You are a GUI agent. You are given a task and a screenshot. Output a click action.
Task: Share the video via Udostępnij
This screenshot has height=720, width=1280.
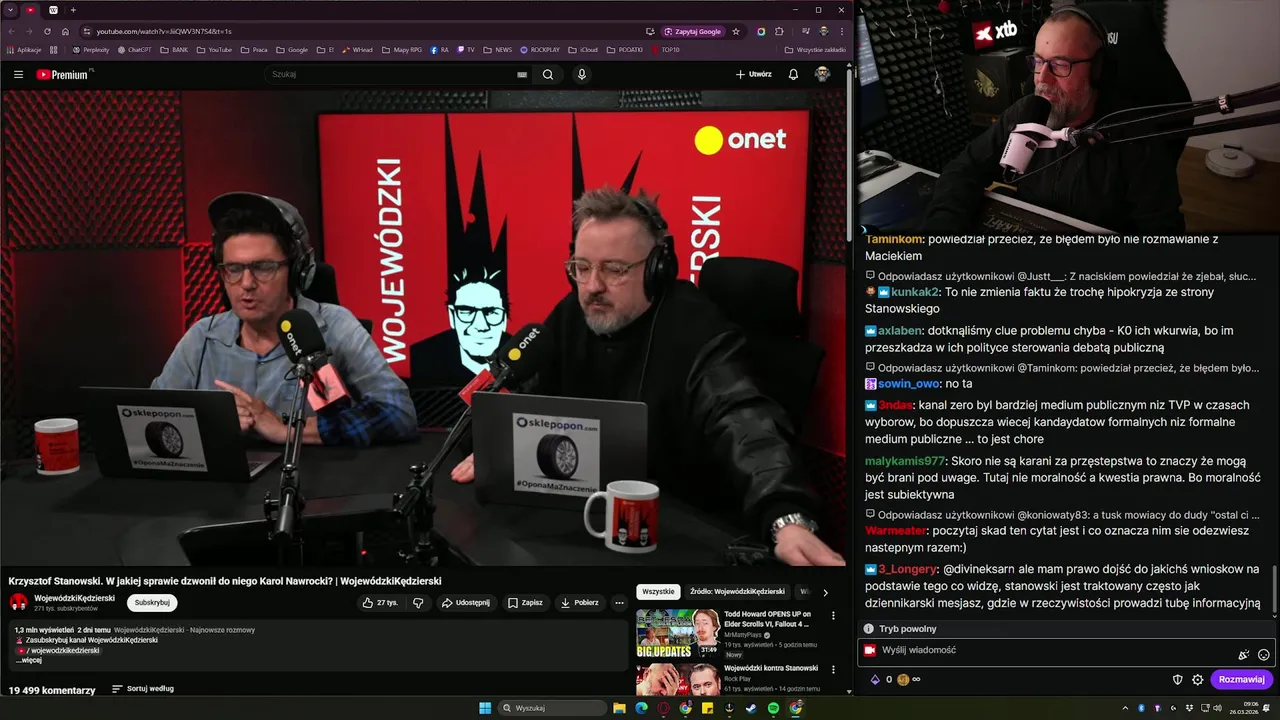pyautogui.click(x=465, y=603)
